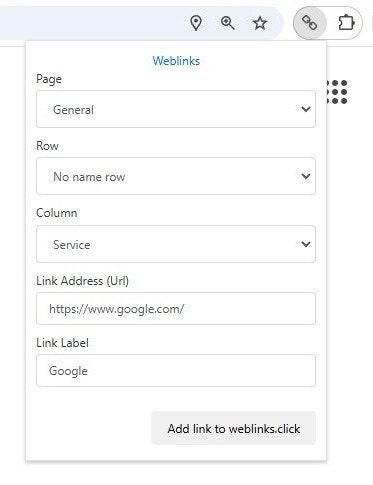
Task: Click the chevron arrow of the Page selector
Action: (306, 109)
